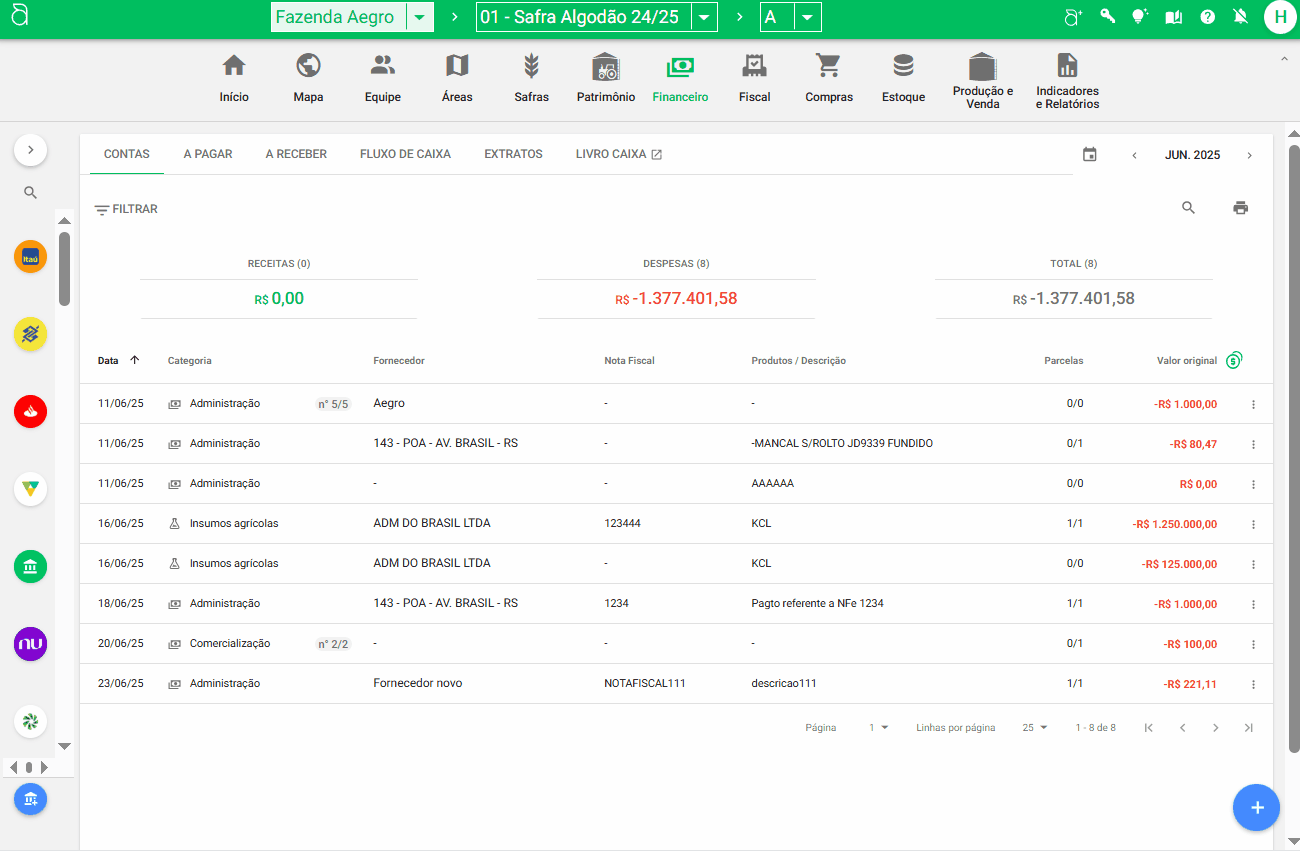
Task: Expand the left sidebar with arrow button
Action: tap(30, 150)
